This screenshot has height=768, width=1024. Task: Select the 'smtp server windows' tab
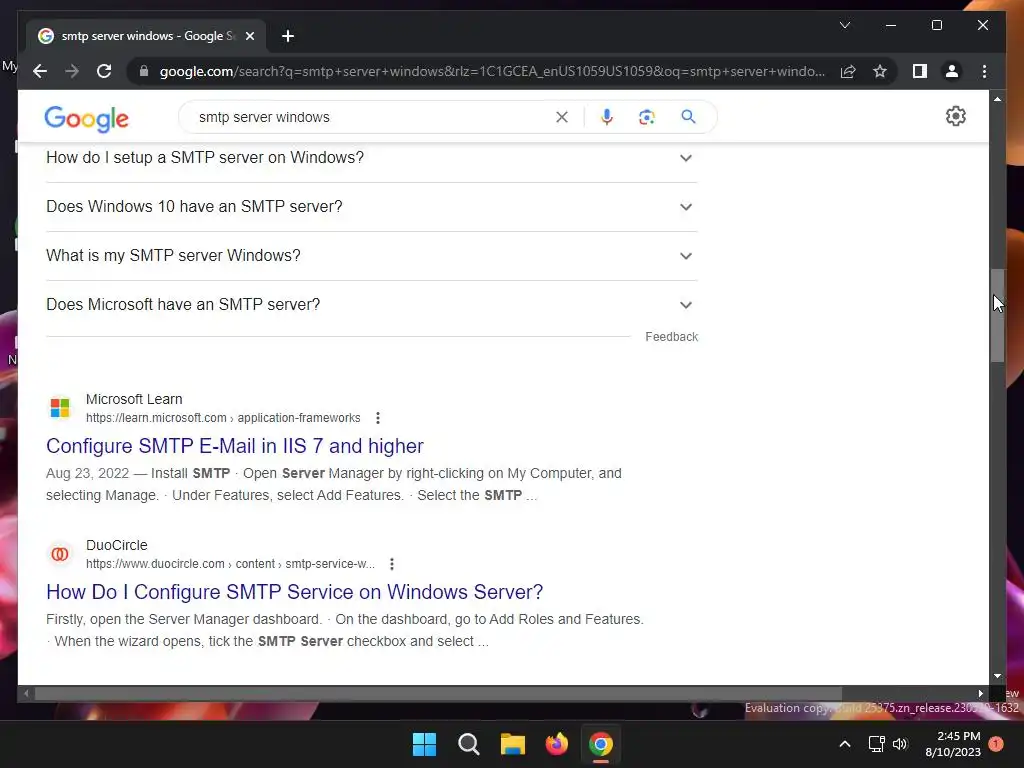point(146,36)
